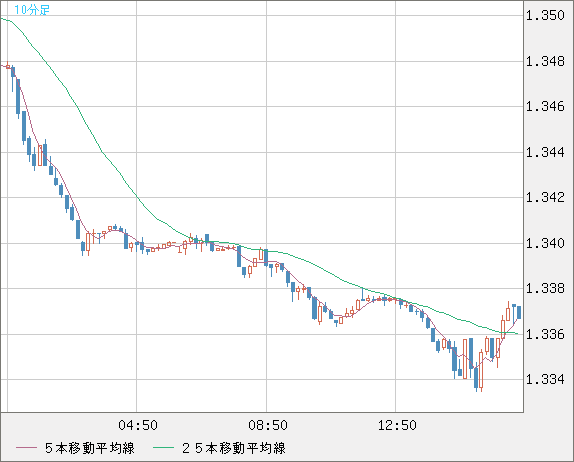Click the last blue candlestick on the chart
The height and width of the screenshot is (462, 574).
pos(519,312)
